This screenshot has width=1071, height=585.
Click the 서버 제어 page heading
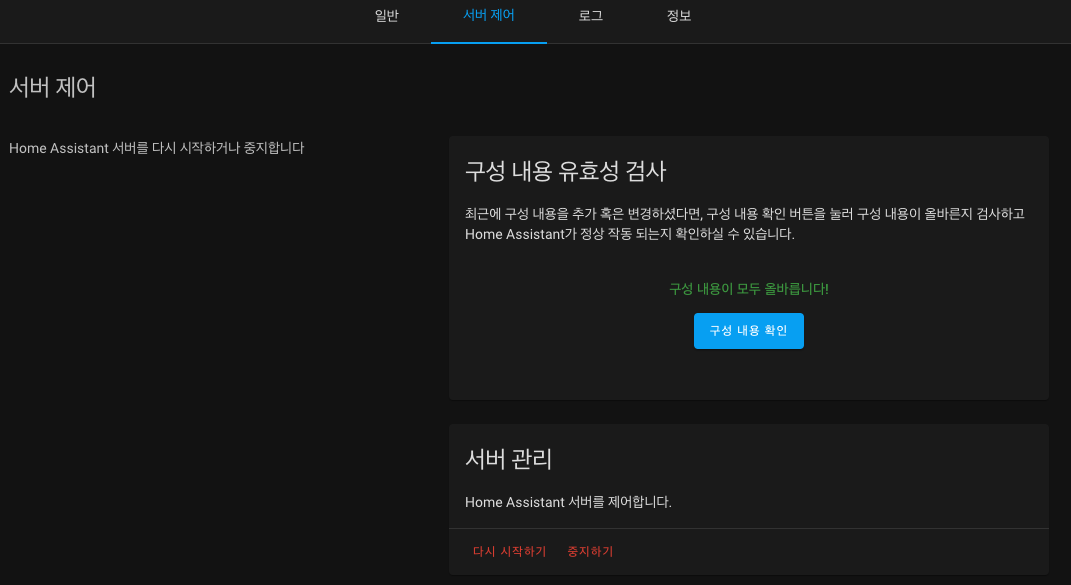coord(53,87)
